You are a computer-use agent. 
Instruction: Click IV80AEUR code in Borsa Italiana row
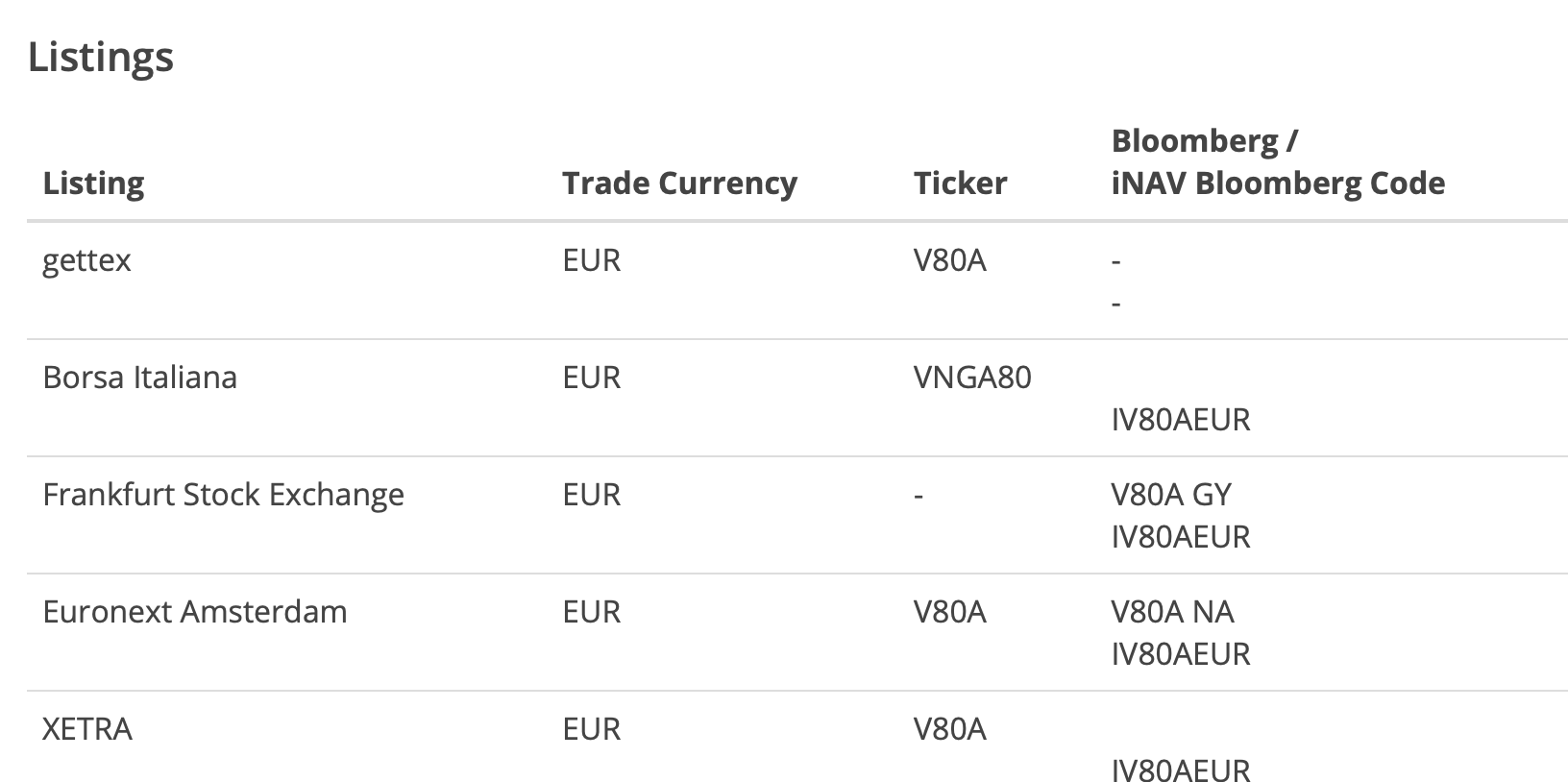(x=1181, y=420)
